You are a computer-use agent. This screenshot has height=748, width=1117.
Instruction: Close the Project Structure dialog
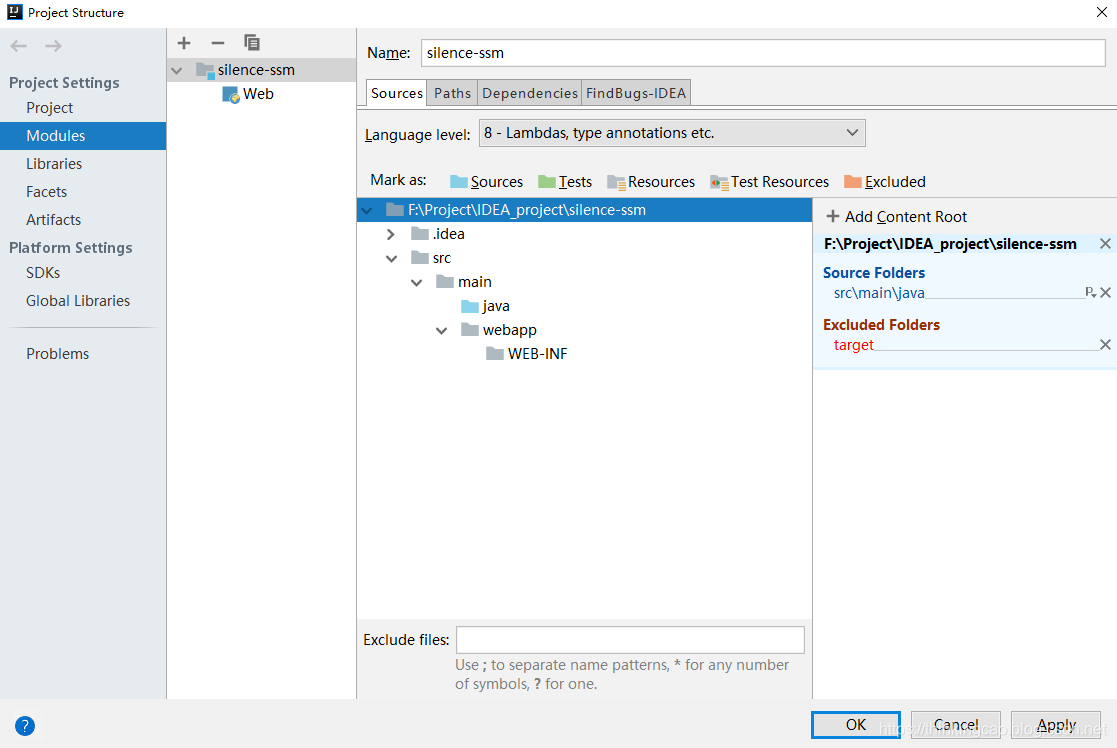(1101, 12)
